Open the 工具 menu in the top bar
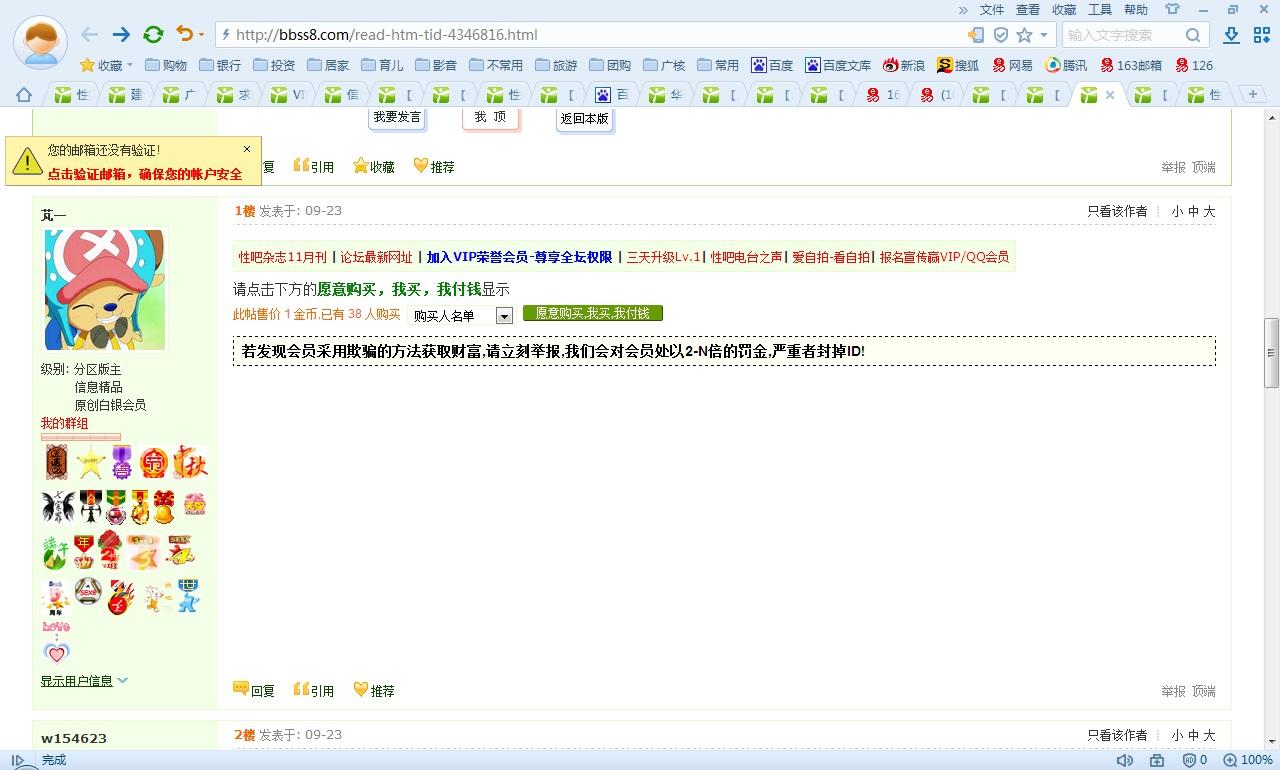The image size is (1280, 770). coord(1100,10)
